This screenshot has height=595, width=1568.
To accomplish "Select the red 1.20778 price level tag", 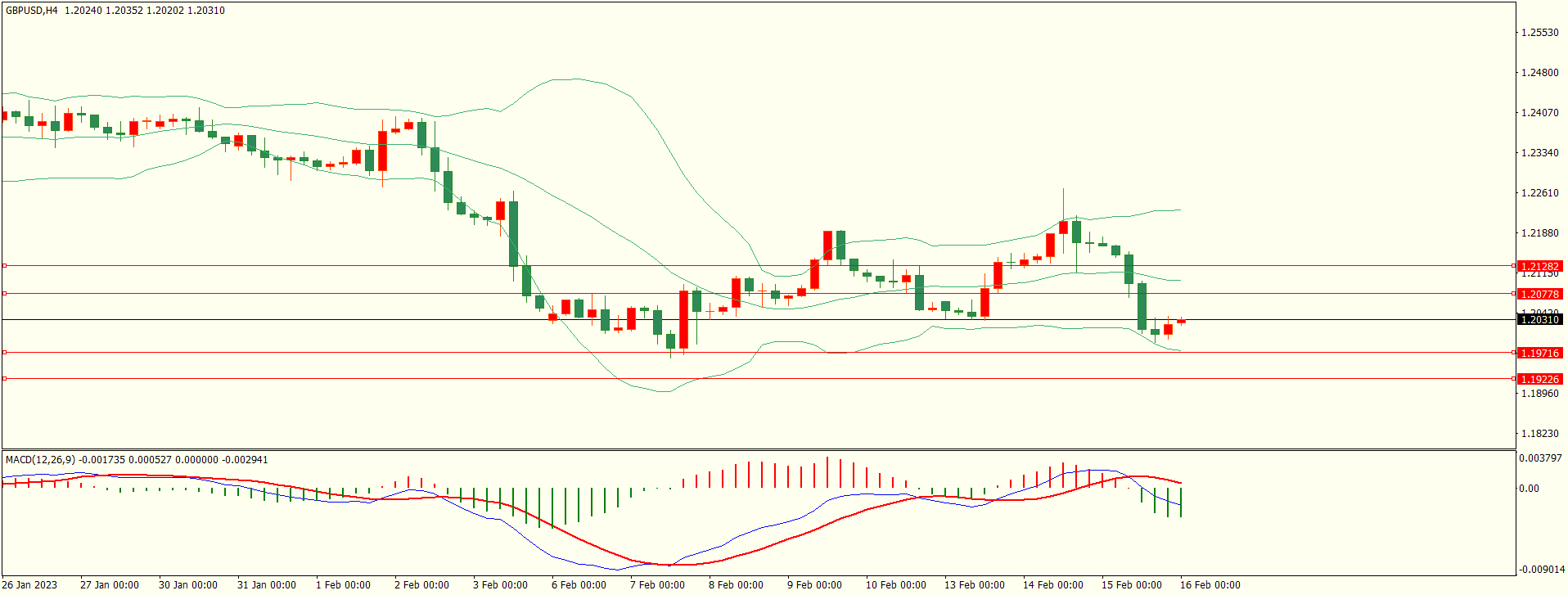I will (1539, 294).
